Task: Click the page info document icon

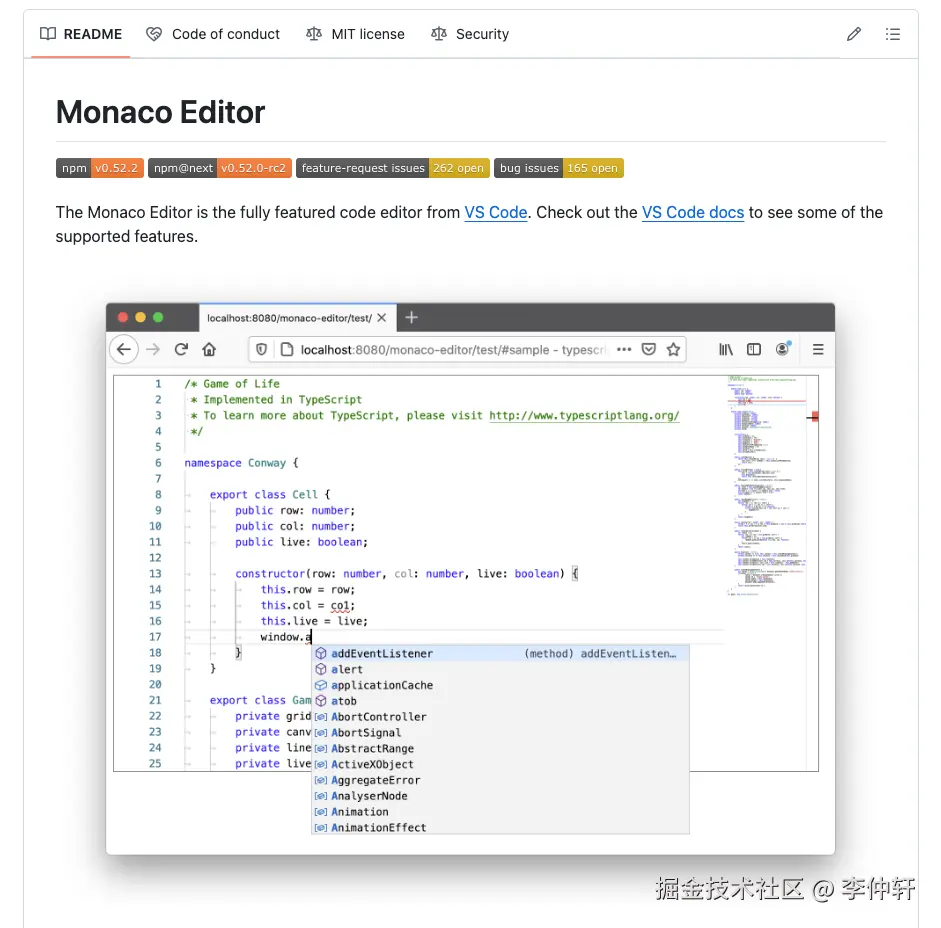Action: pos(287,349)
